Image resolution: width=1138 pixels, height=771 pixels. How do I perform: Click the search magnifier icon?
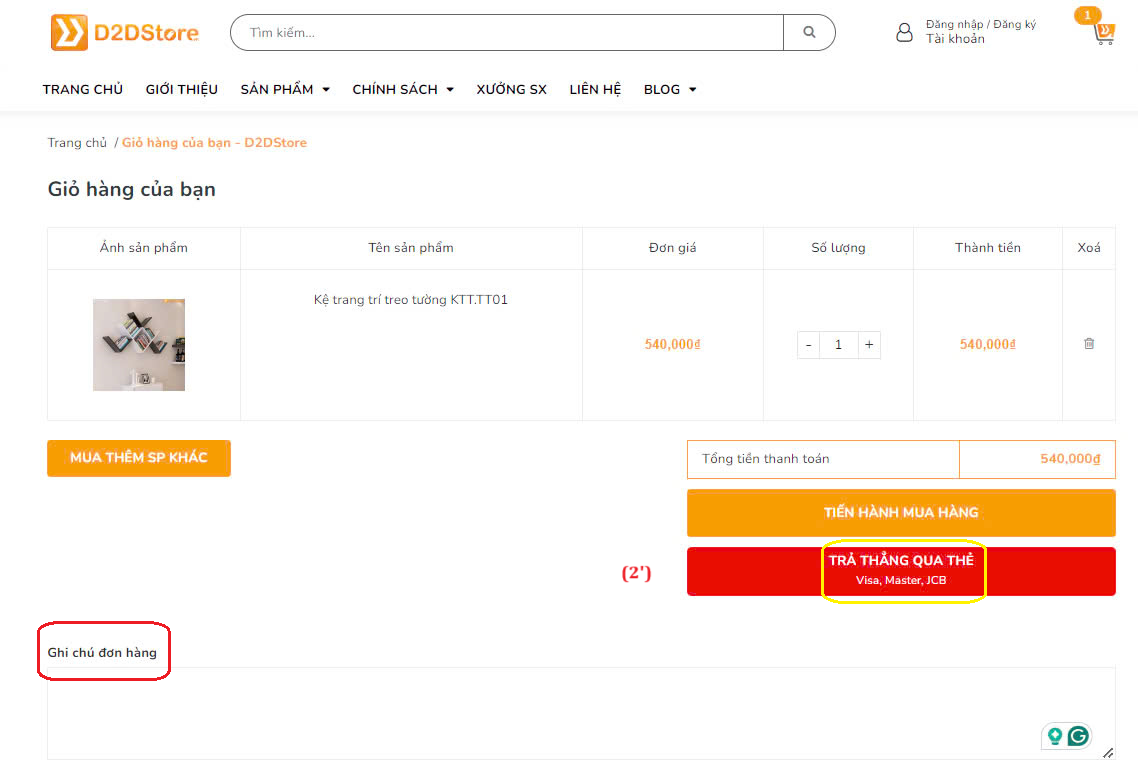[x=809, y=32]
